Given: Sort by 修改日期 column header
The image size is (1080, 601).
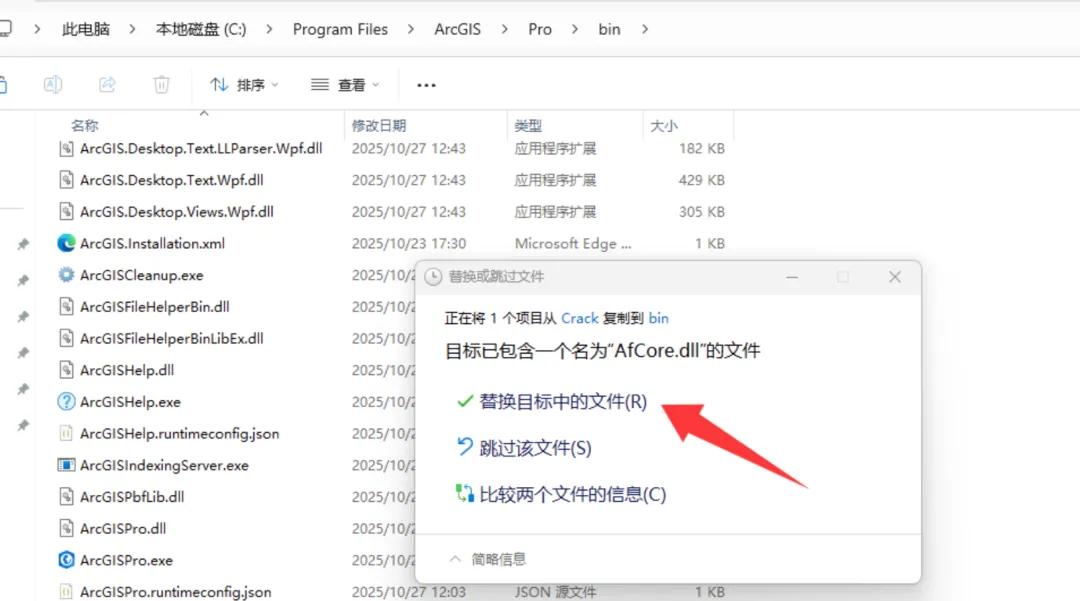Looking at the screenshot, I should coord(379,126).
